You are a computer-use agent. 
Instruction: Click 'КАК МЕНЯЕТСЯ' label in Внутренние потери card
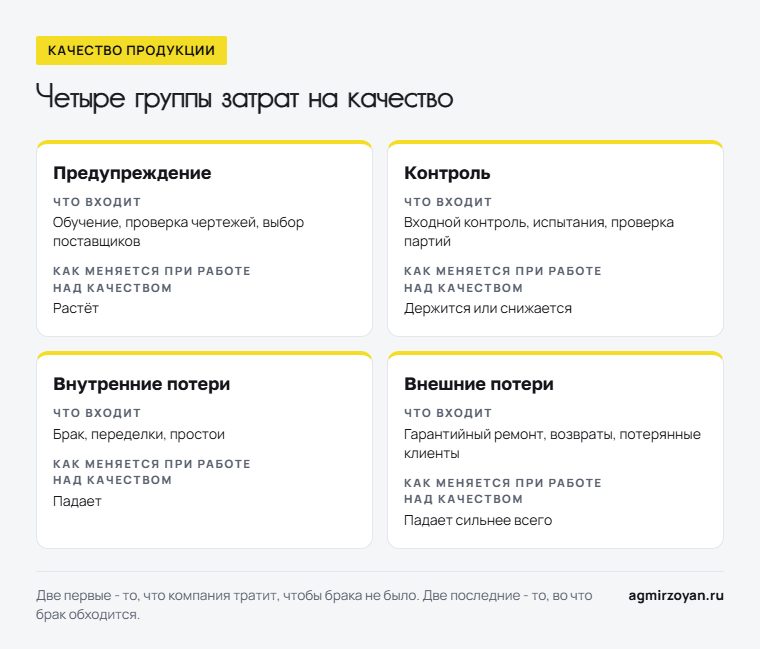(x=152, y=472)
